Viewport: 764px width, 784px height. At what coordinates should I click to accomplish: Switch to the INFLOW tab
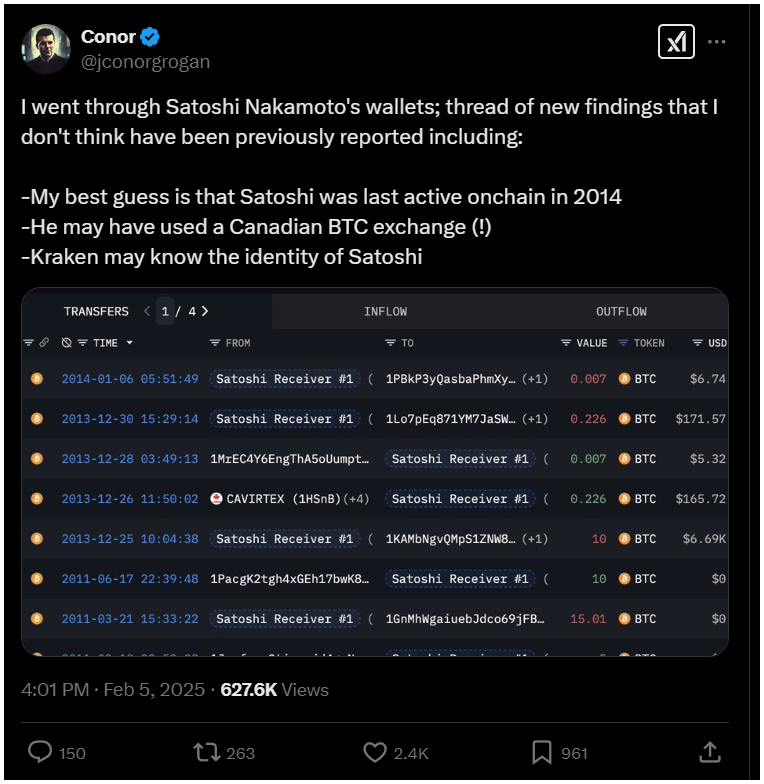[386, 312]
